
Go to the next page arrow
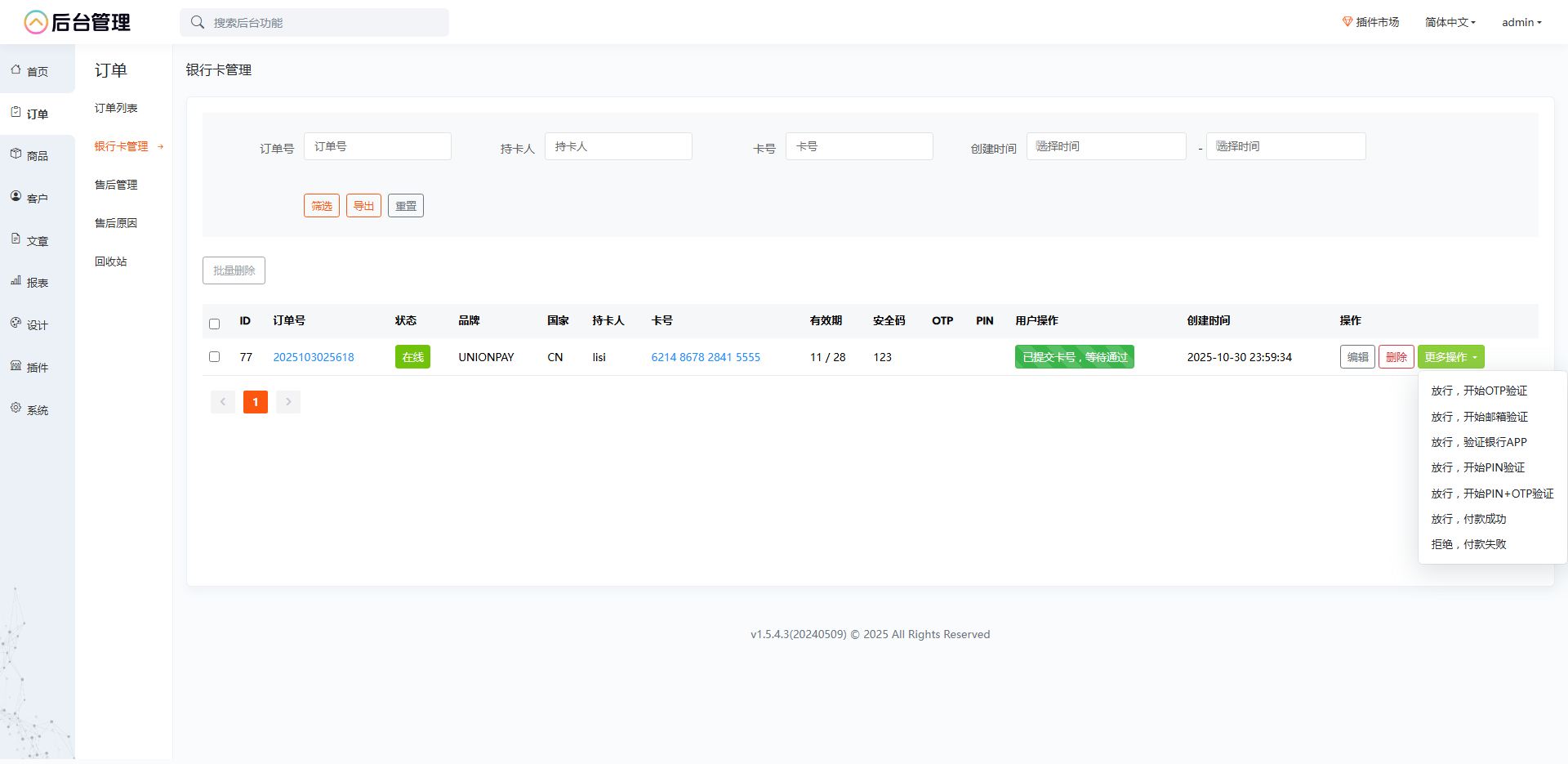pos(288,402)
